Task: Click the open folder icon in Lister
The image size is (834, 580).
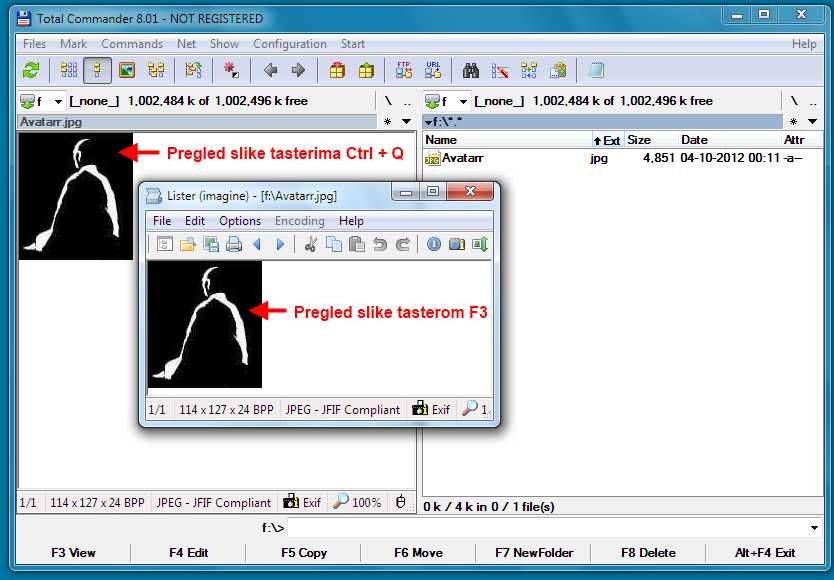Action: [x=188, y=244]
